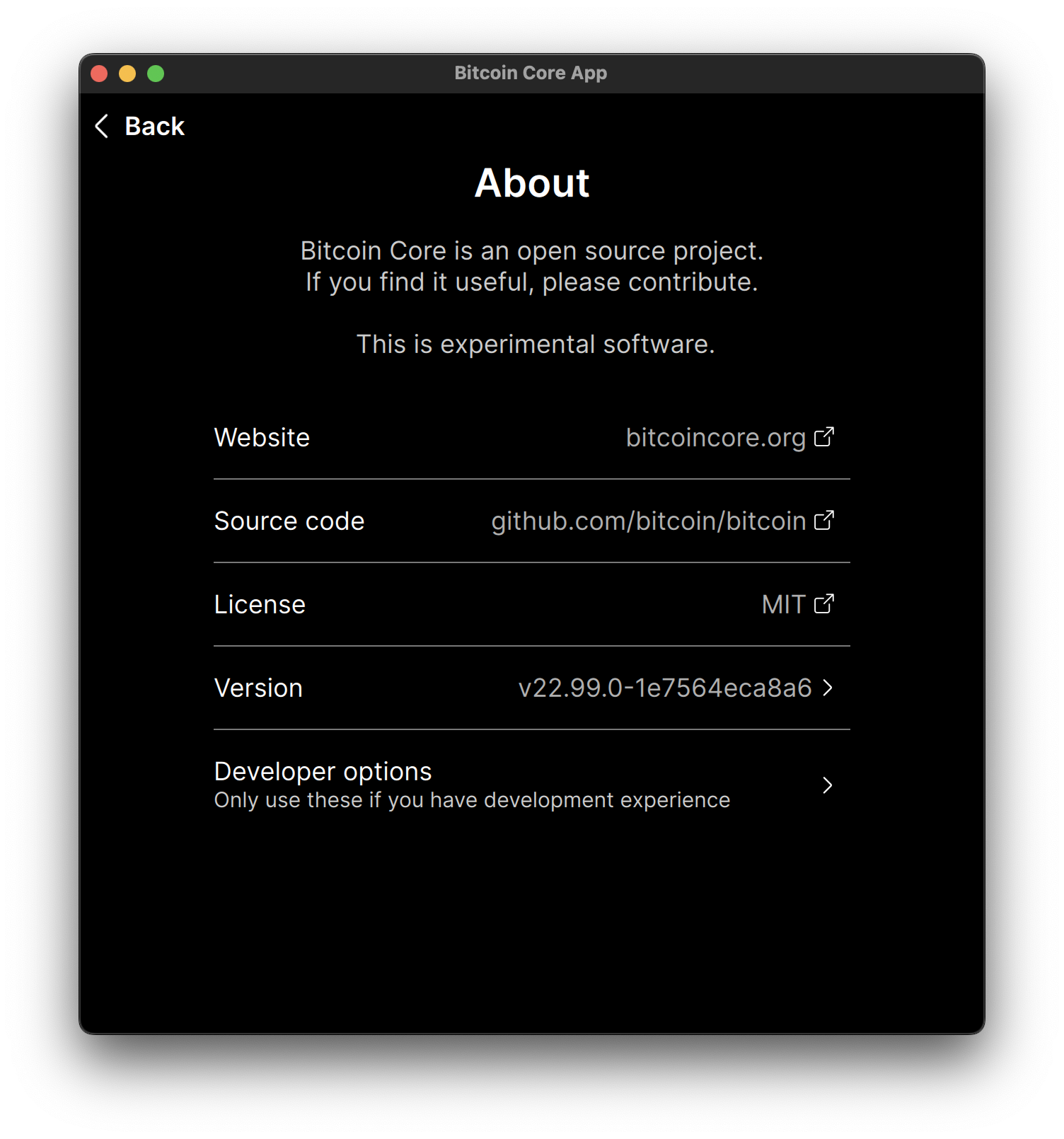Minimize the window with the yellow button
Viewport: 1064px width, 1139px height.
pos(127,74)
